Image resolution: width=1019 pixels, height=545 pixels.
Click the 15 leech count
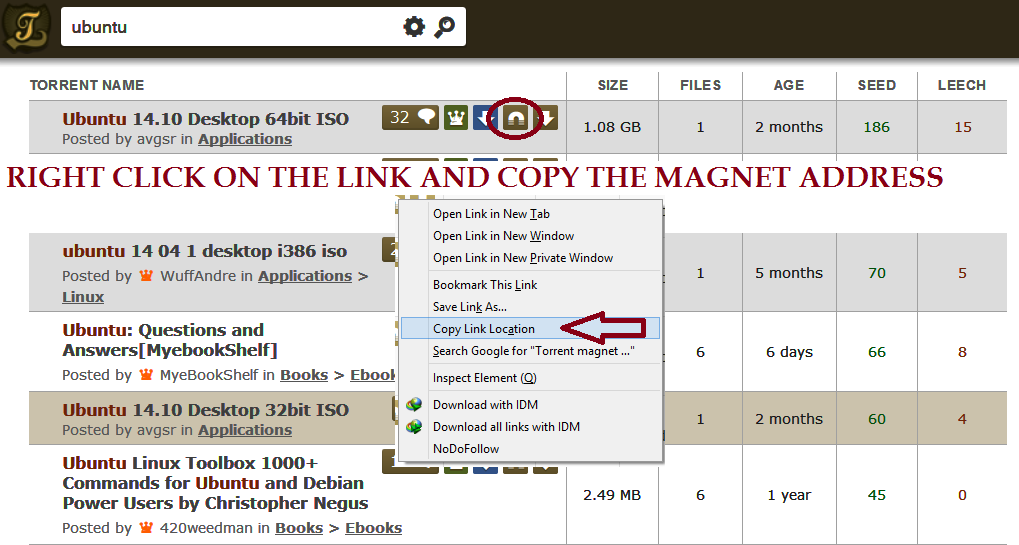962,127
